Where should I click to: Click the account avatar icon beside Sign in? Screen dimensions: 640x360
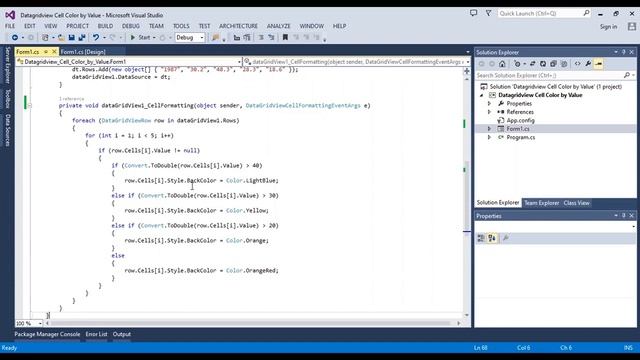pos(632,27)
